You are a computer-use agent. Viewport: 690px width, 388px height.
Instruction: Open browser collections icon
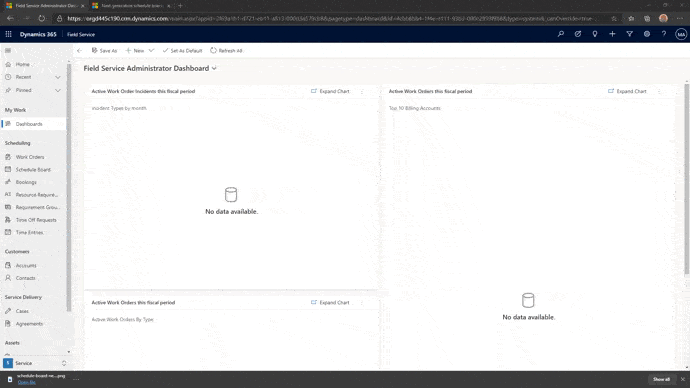point(647,18)
